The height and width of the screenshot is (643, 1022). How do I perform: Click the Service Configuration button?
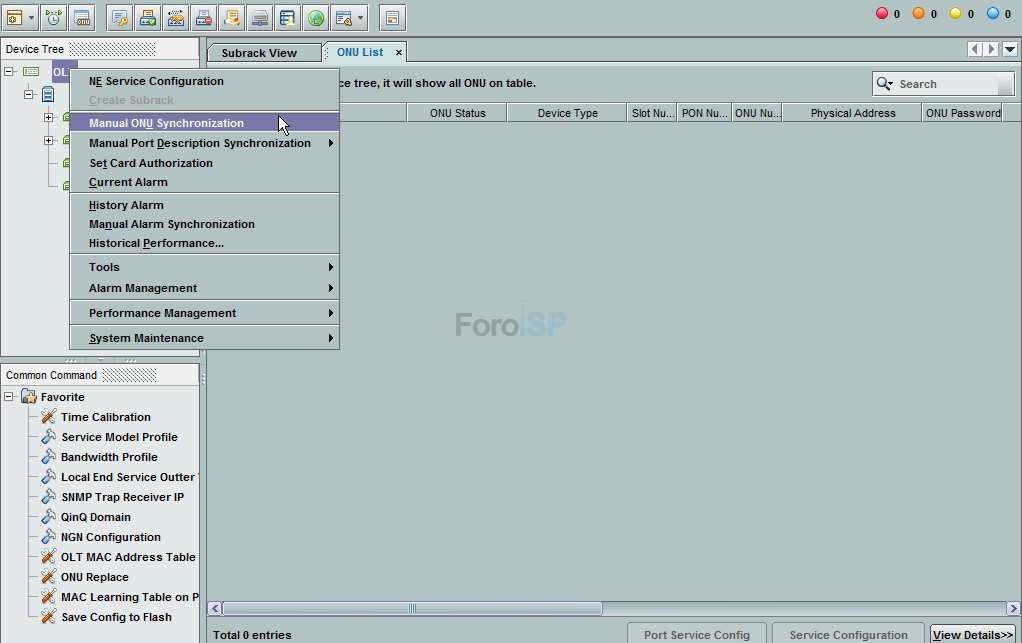click(848, 635)
